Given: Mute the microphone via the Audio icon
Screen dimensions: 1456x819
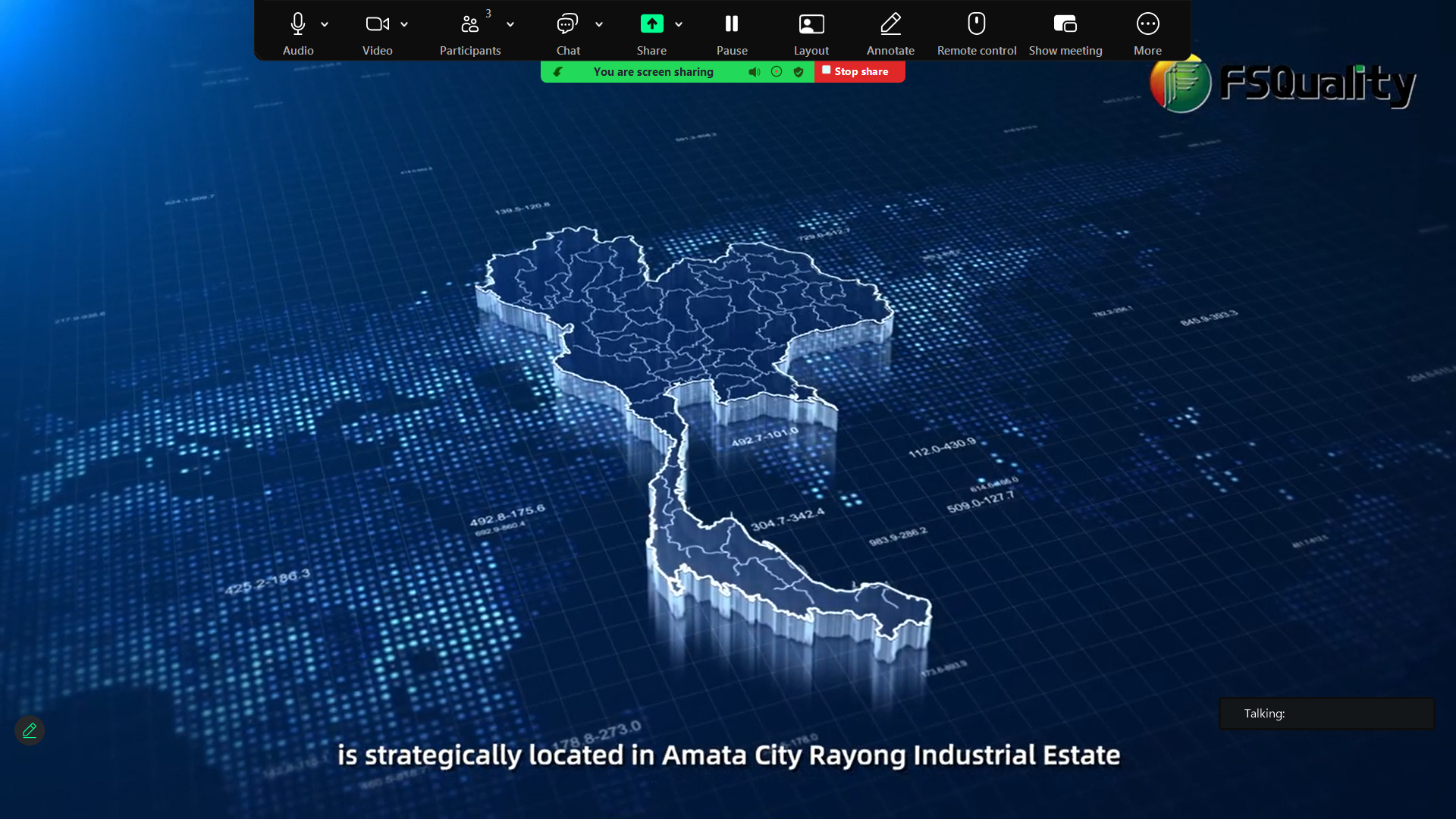Looking at the screenshot, I should click(x=297, y=24).
